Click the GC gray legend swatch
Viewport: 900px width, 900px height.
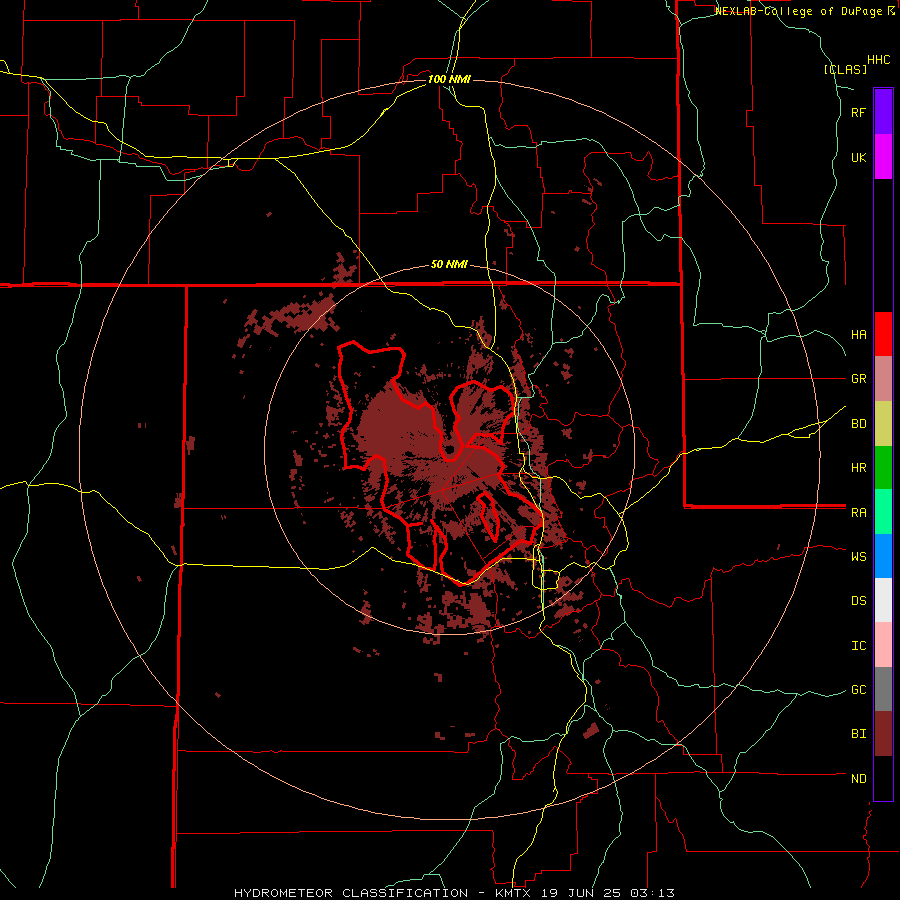(x=883, y=689)
